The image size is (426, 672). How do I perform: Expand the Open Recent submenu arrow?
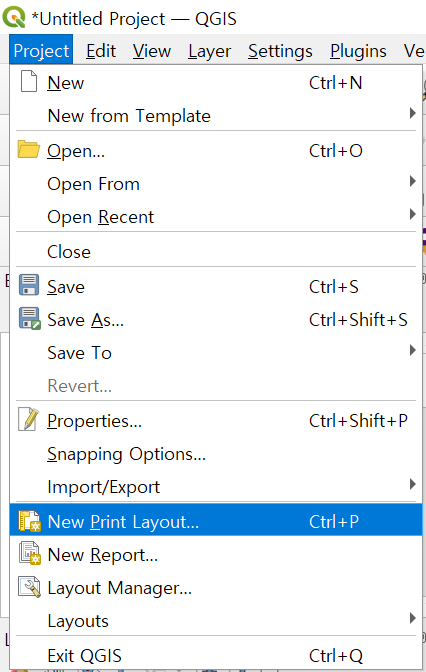point(412,214)
